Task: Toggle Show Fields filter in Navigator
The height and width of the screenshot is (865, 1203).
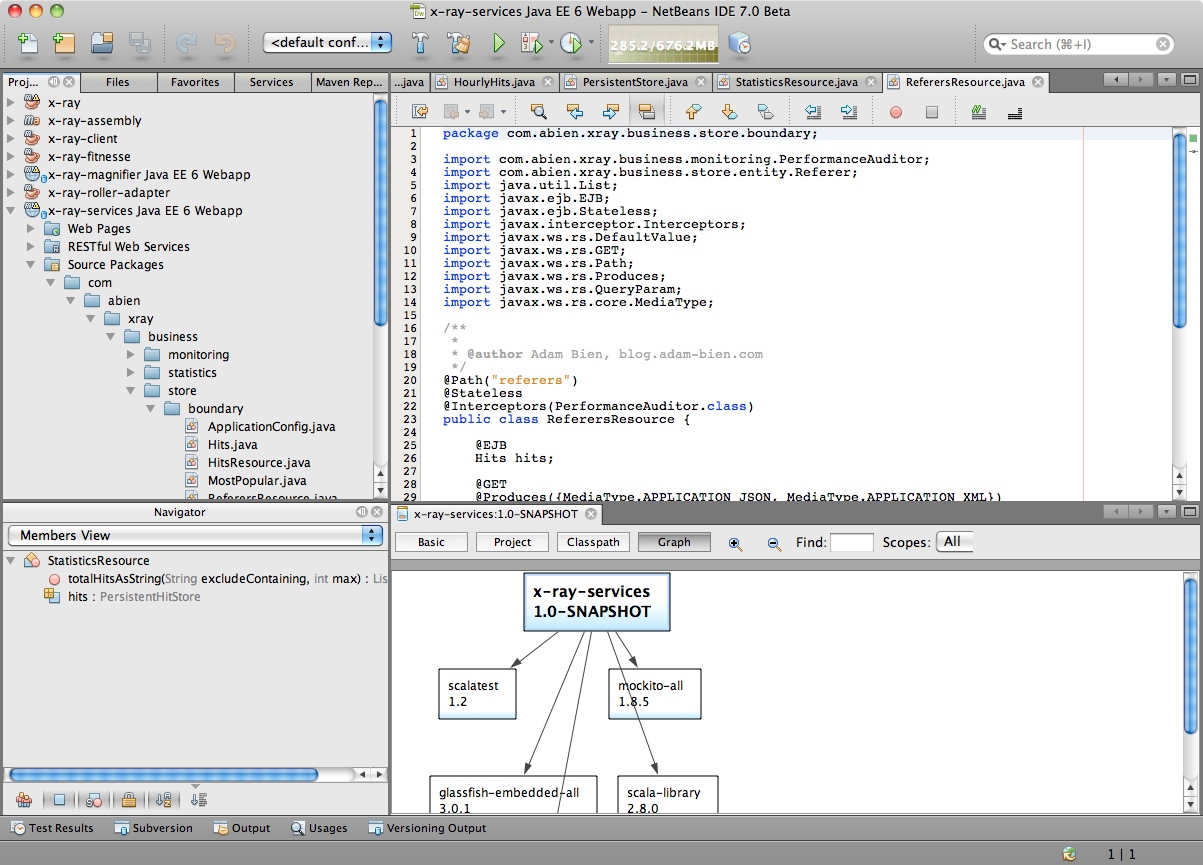Action: (59, 799)
